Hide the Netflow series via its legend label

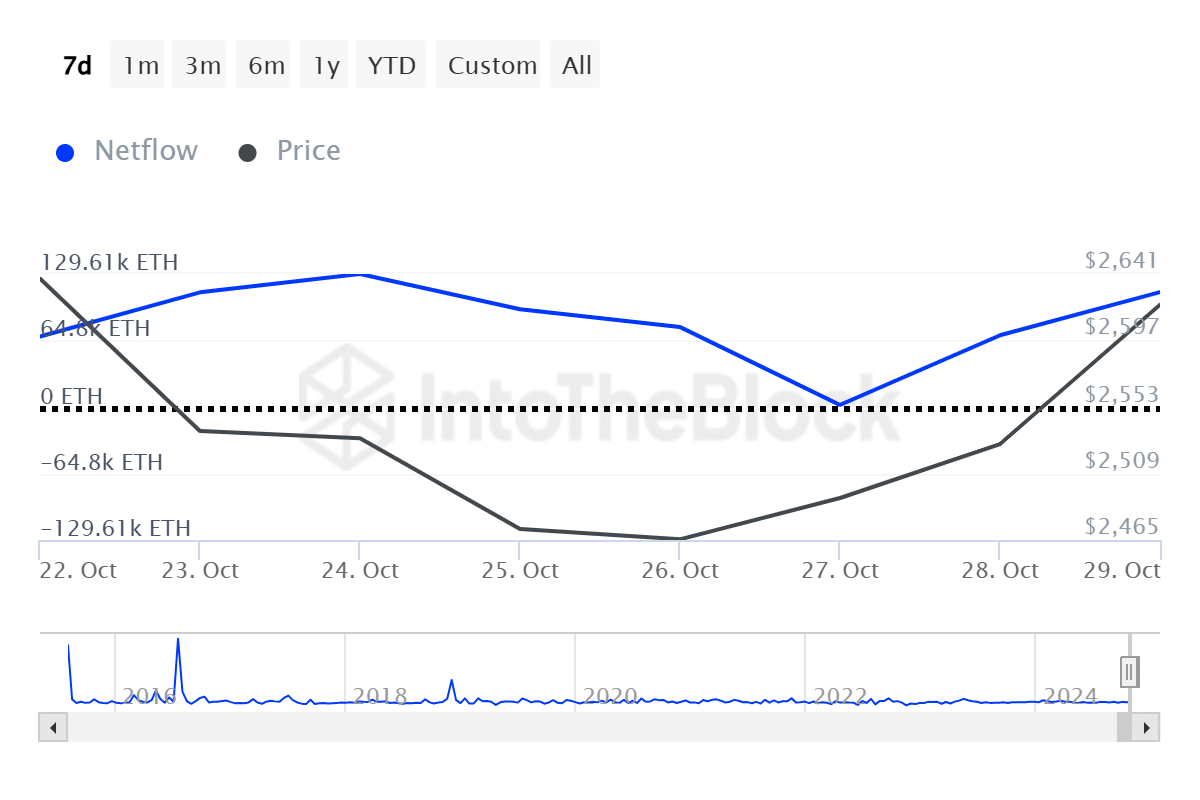coord(146,151)
